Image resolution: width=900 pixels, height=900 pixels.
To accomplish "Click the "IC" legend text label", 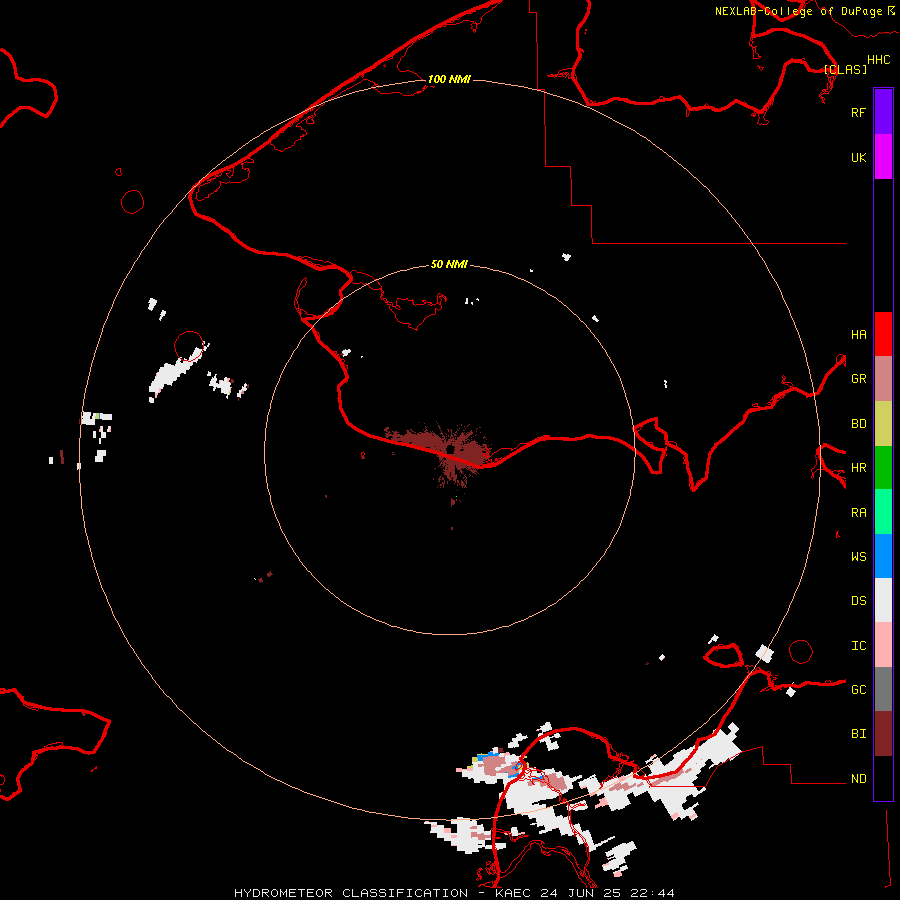I will 858,646.
